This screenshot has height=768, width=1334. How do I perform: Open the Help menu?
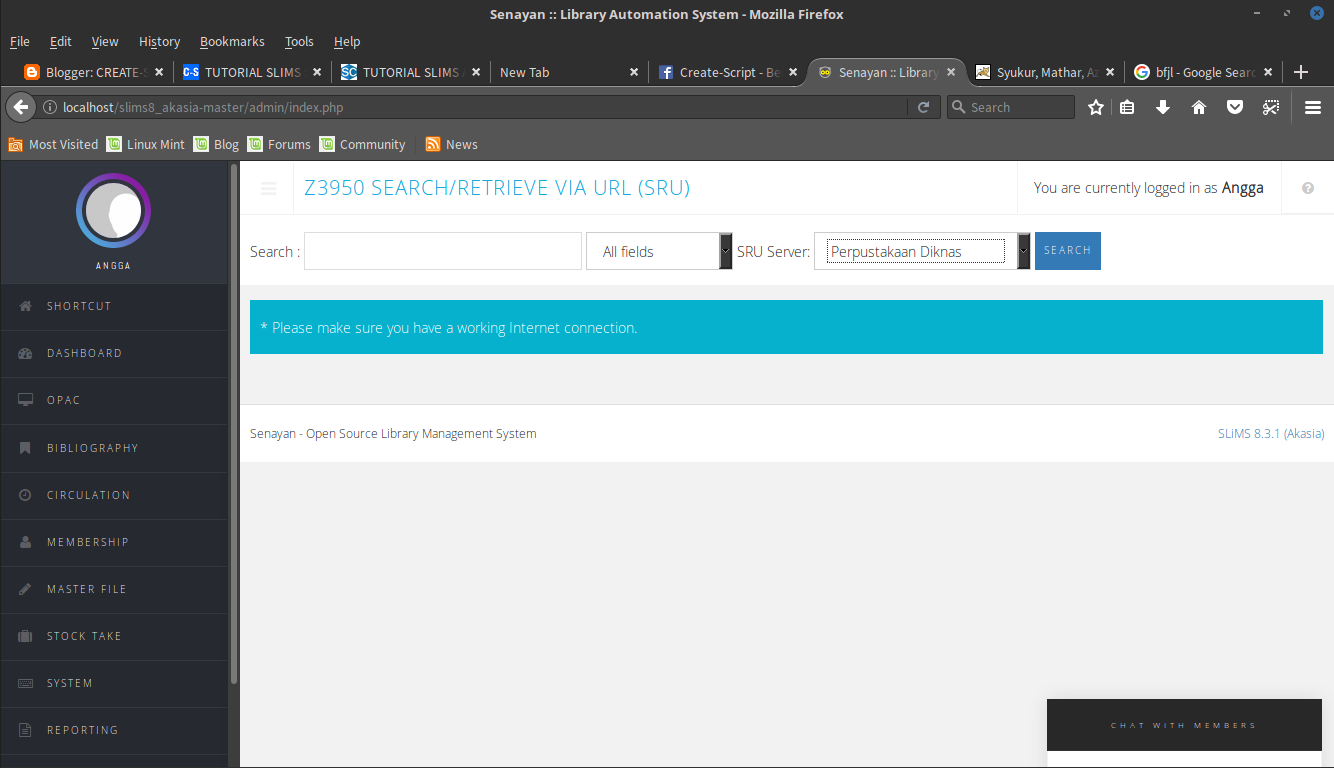coord(347,41)
